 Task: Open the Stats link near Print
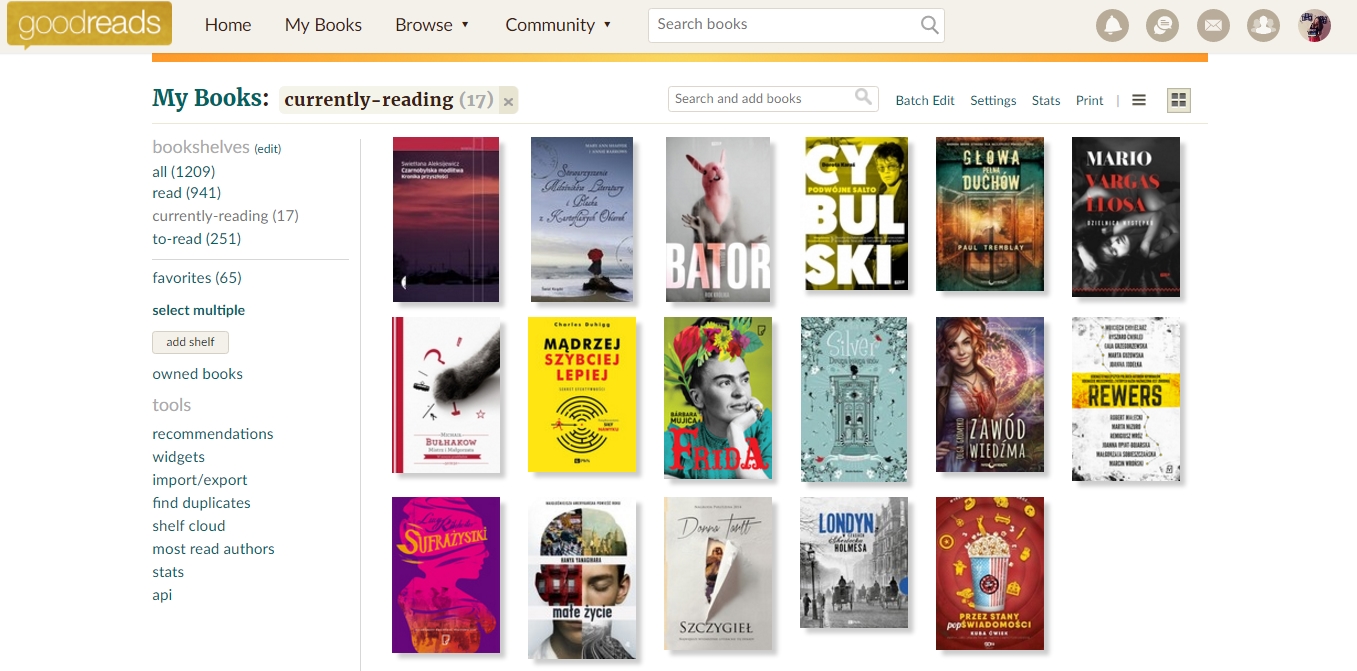coord(1046,100)
